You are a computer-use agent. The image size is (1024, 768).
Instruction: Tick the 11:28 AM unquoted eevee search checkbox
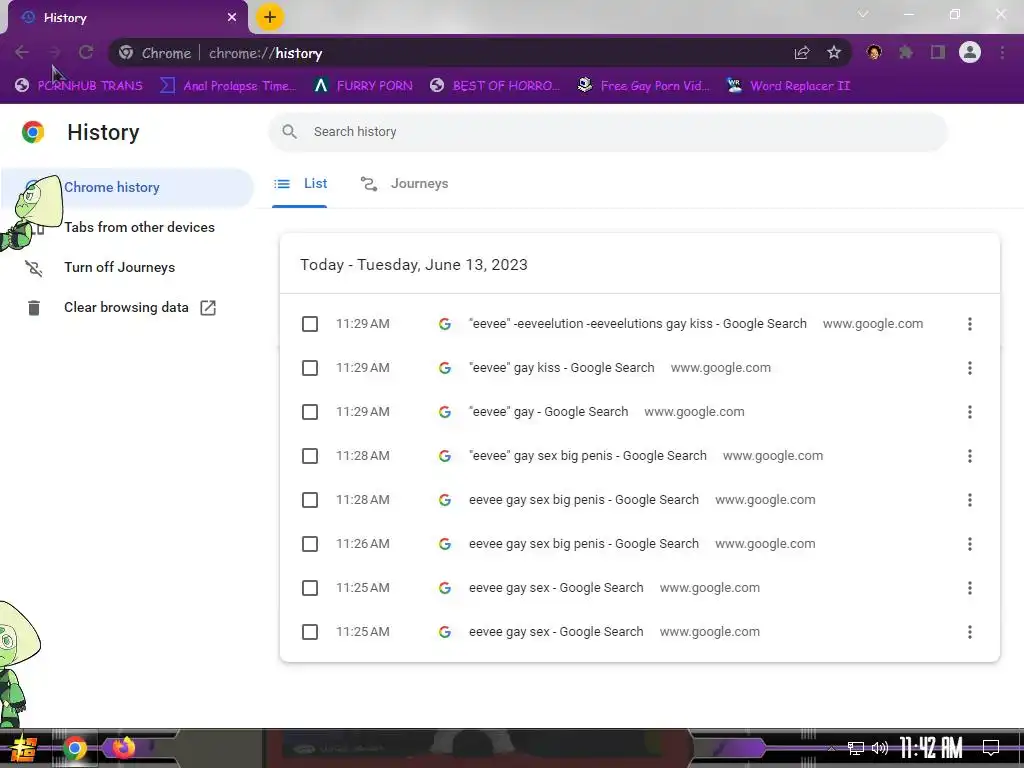pyautogui.click(x=310, y=500)
